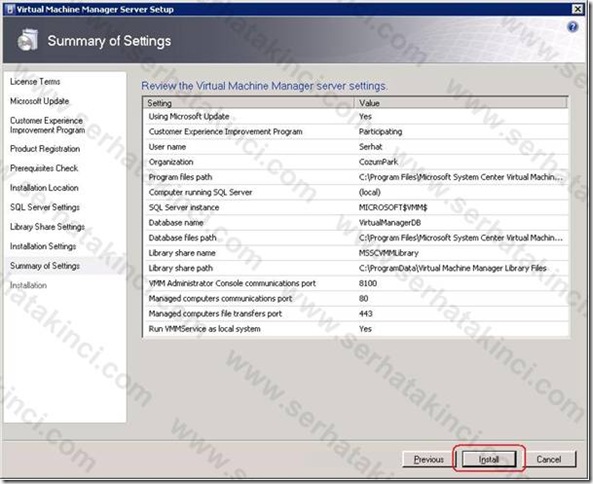Select the Customer Experience Improvement Program table row
Screen dimensions: 593x484
click(355, 132)
